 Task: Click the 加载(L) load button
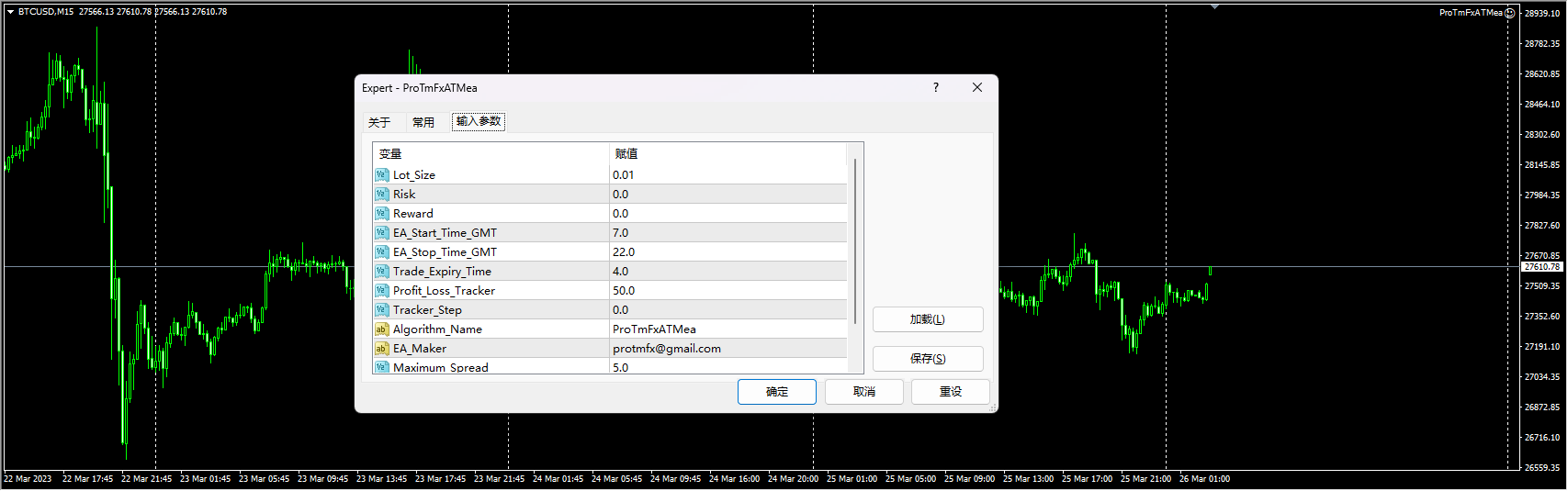tap(927, 319)
